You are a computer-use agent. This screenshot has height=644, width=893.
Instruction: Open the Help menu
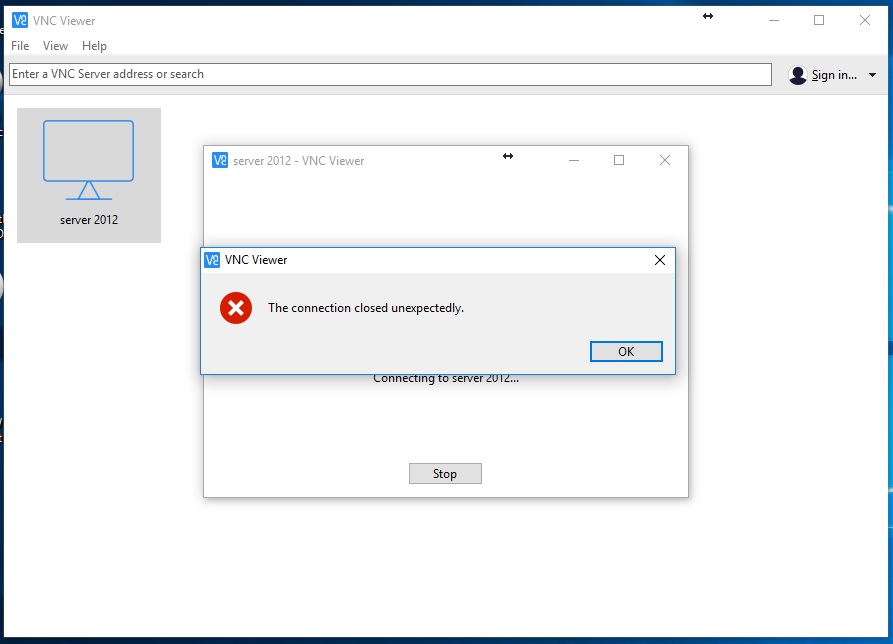pos(94,46)
